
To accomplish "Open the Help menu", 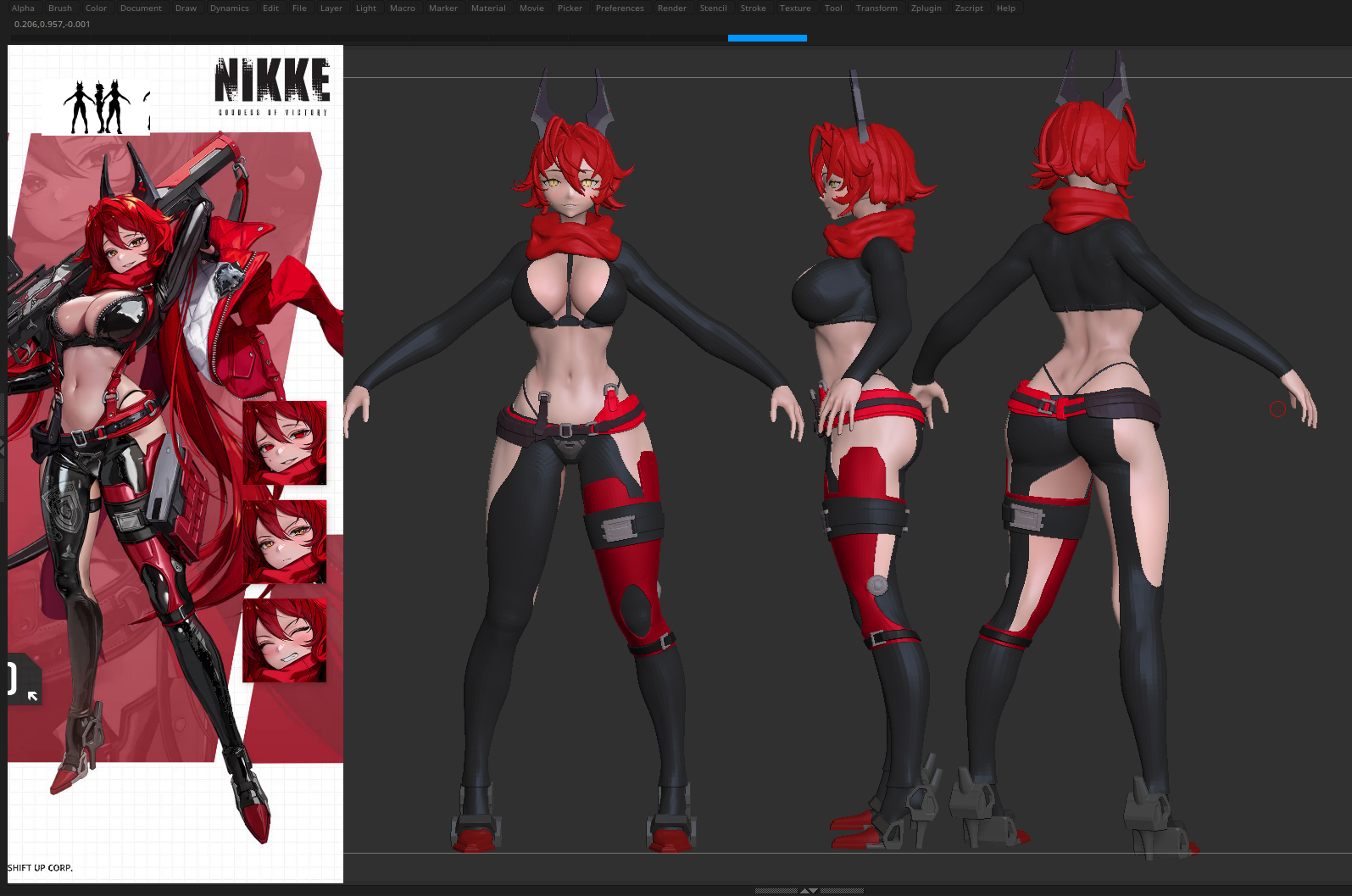I will coord(1006,8).
